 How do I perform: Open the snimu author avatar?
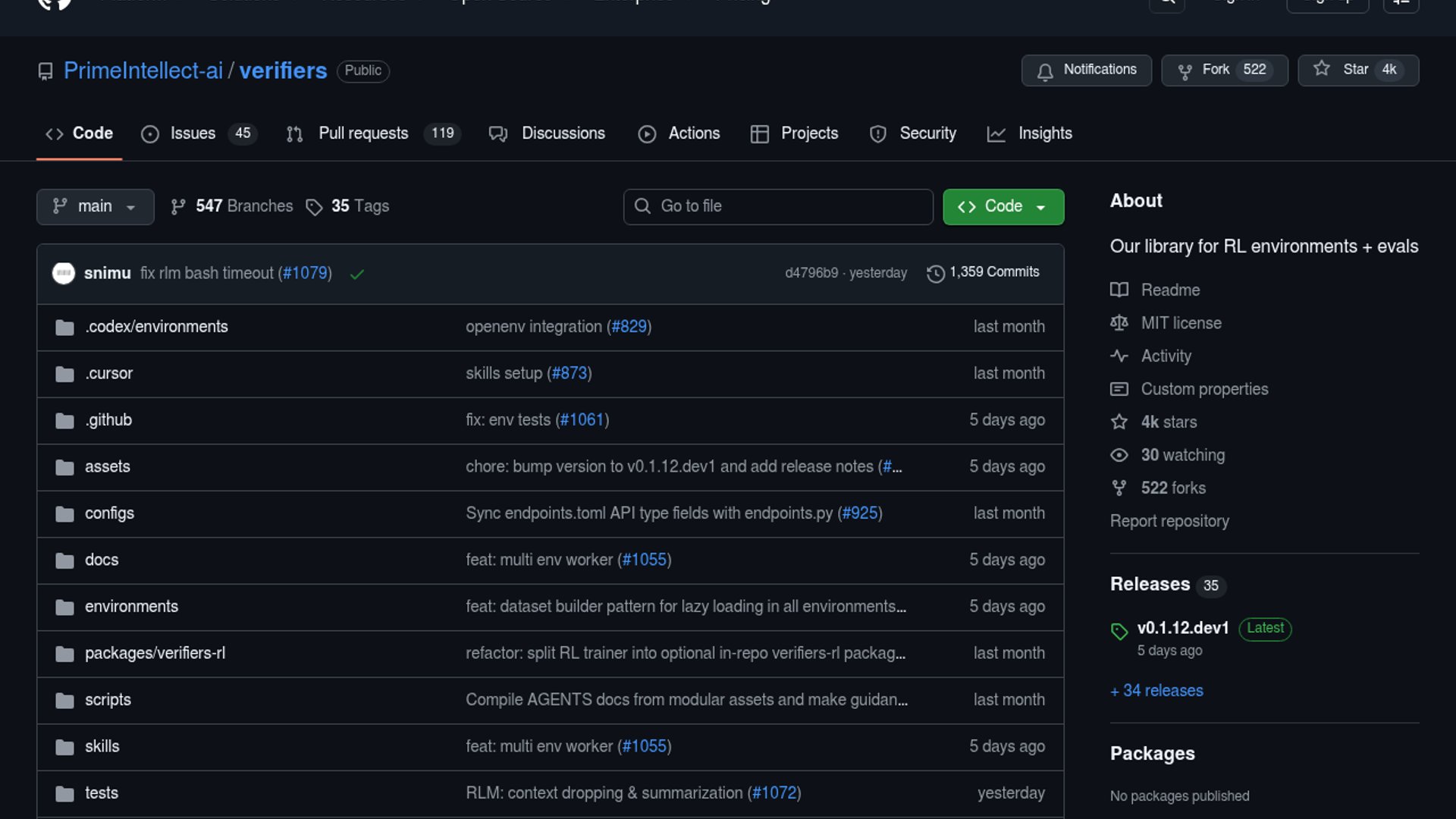[x=64, y=273]
